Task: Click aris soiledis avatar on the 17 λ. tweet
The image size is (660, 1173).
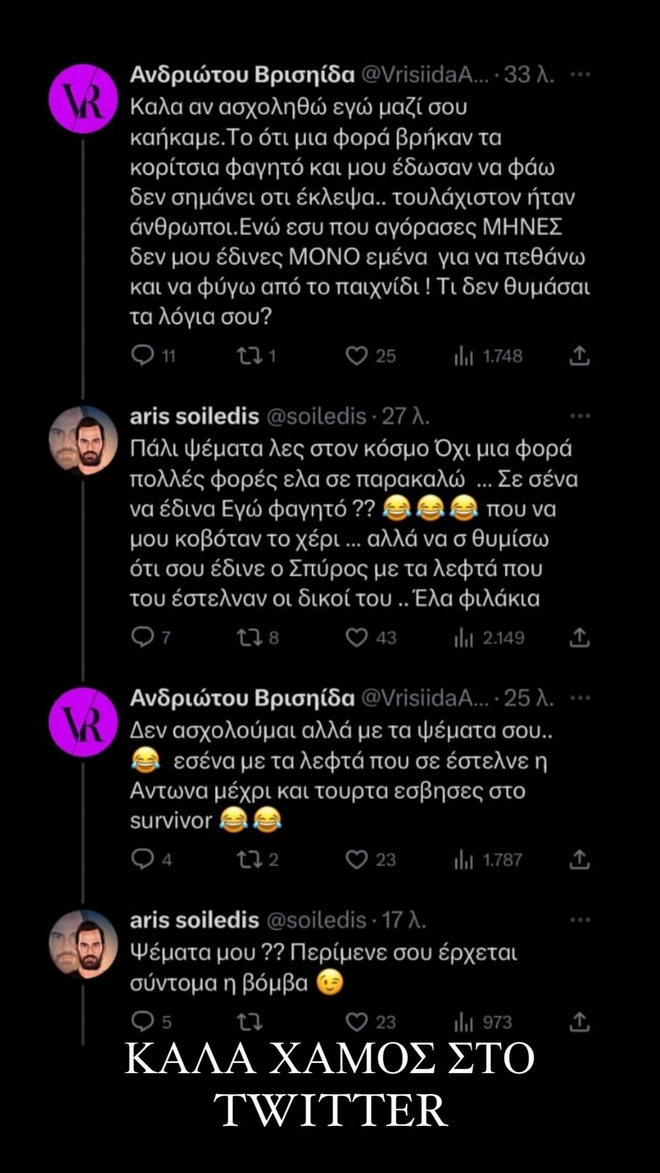Action: coord(83,943)
